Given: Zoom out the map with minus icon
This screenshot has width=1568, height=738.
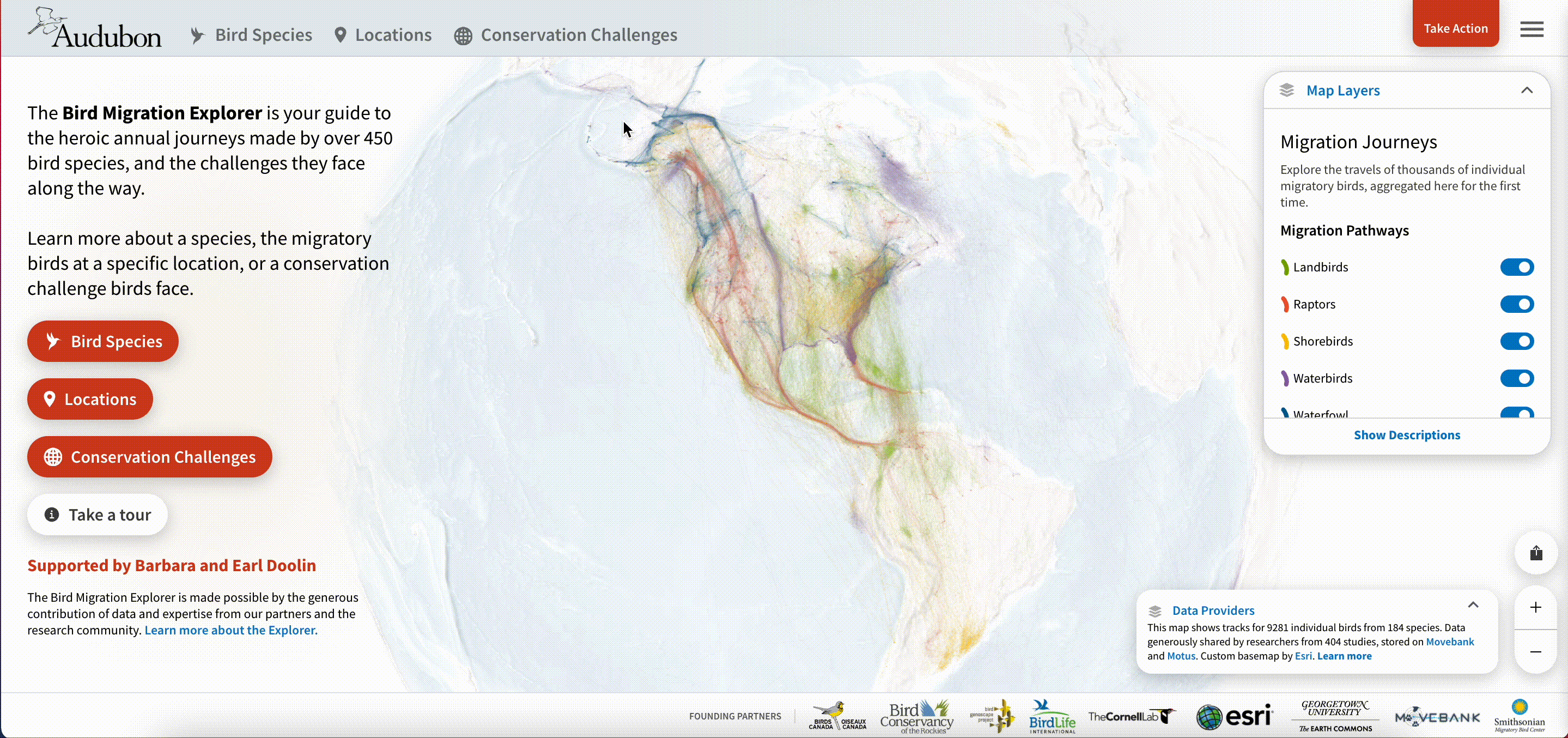Looking at the screenshot, I should (1536, 652).
